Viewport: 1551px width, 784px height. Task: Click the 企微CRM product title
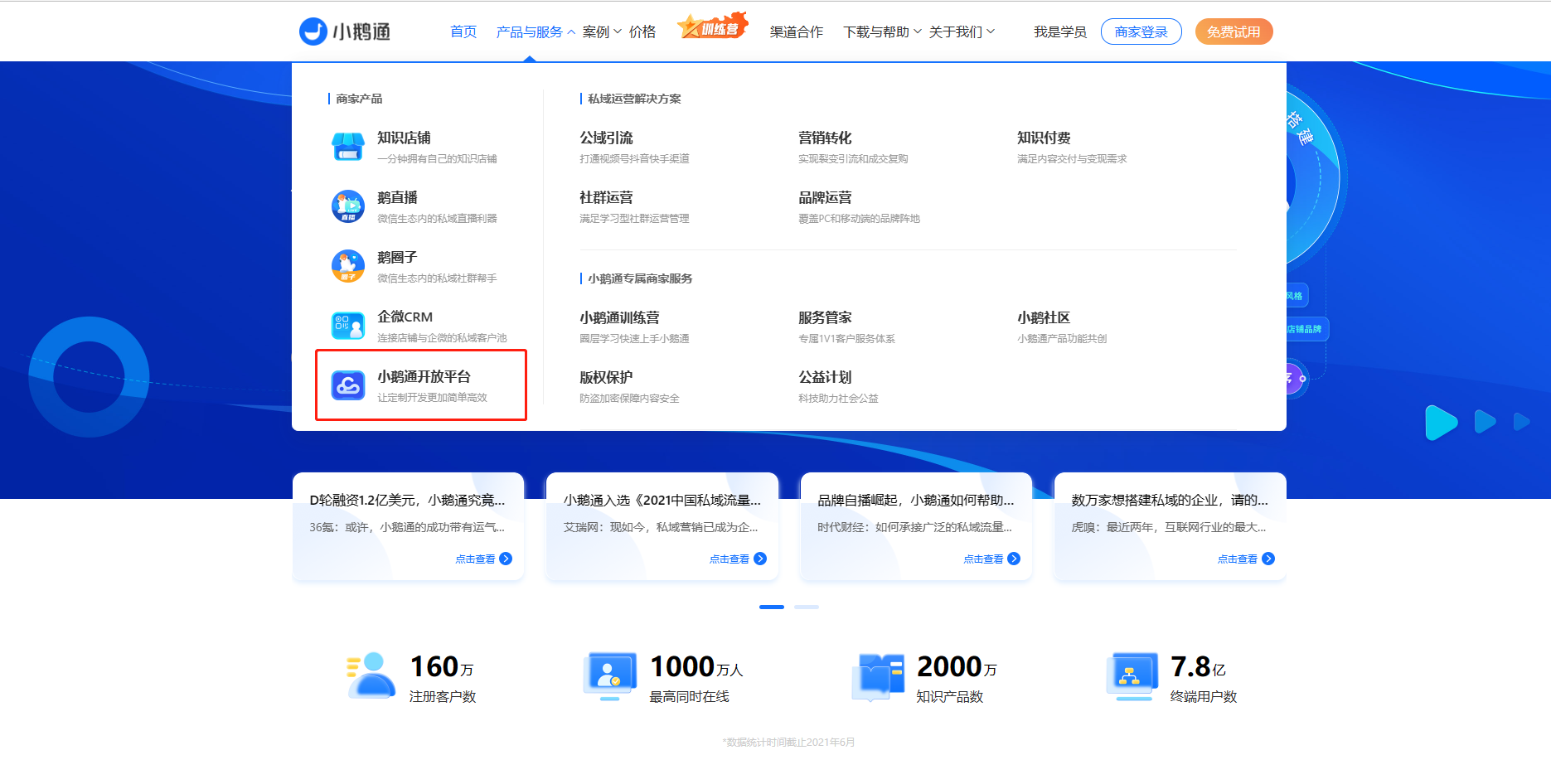coord(405,317)
